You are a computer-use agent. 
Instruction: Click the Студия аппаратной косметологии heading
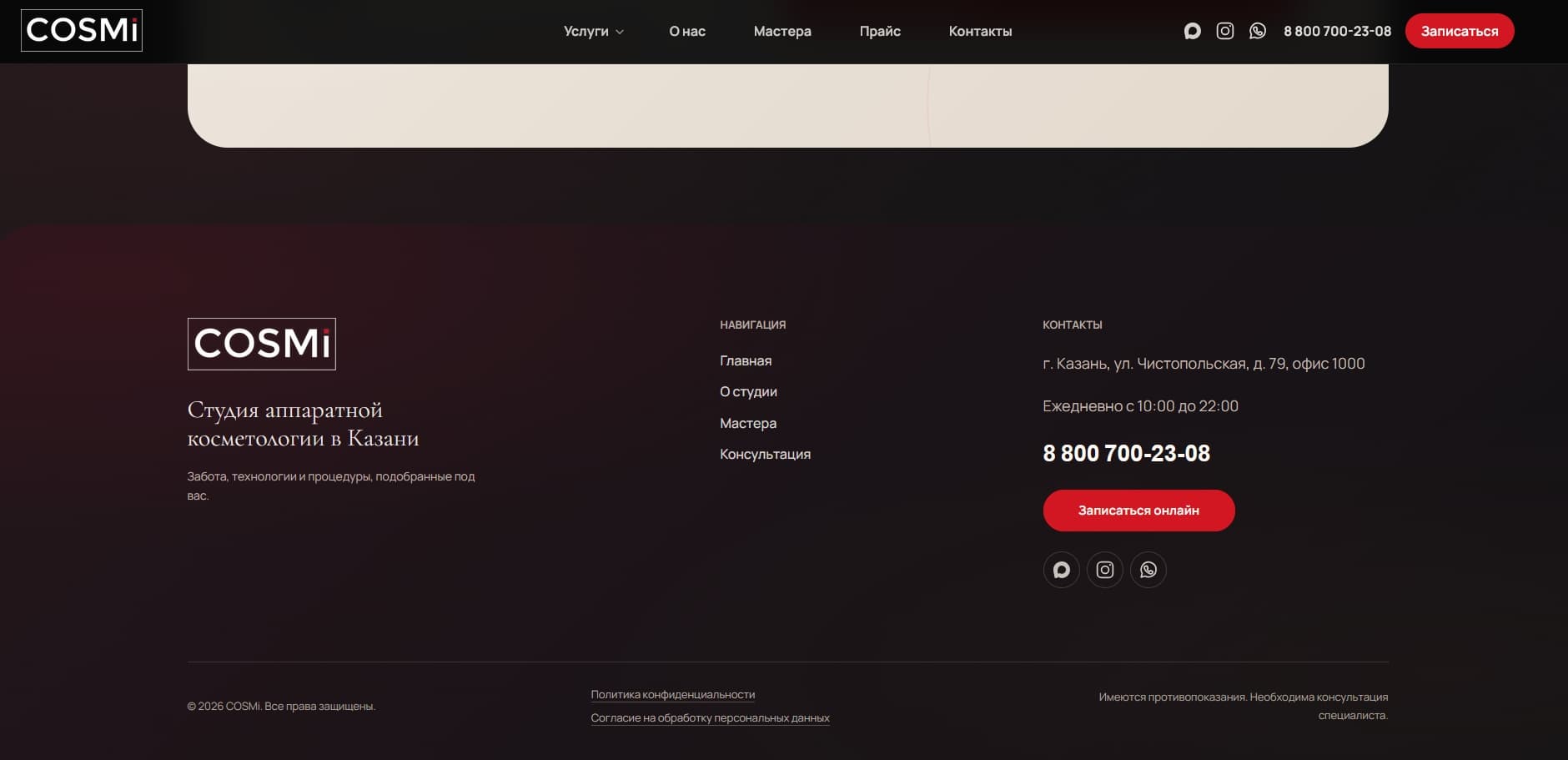(304, 424)
